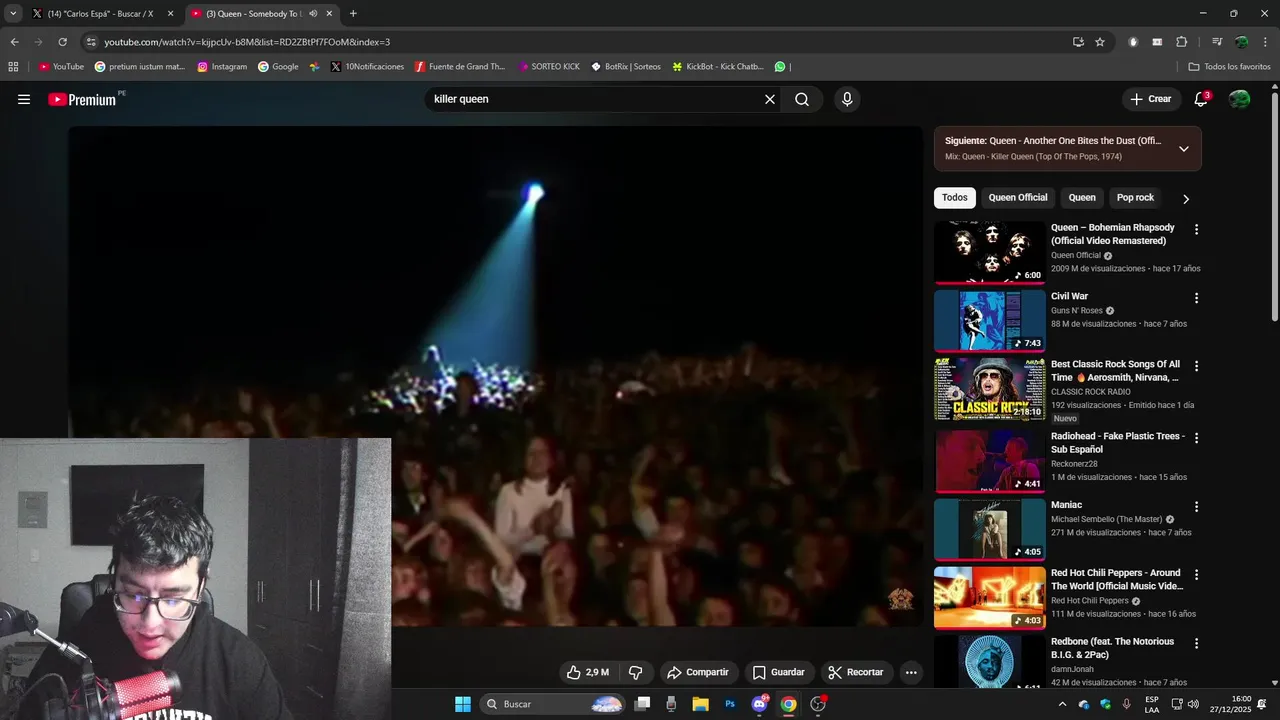This screenshot has width=1280, height=720.
Task: Play the Civil War thumbnail
Action: tap(989, 321)
